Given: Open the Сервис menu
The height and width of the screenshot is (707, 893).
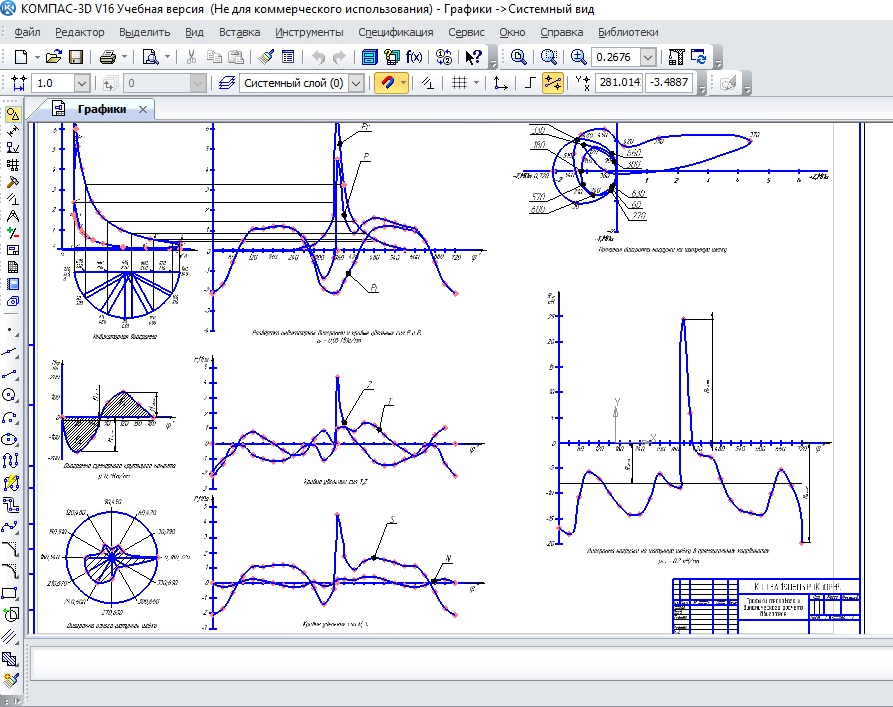Looking at the screenshot, I should click(x=466, y=32).
